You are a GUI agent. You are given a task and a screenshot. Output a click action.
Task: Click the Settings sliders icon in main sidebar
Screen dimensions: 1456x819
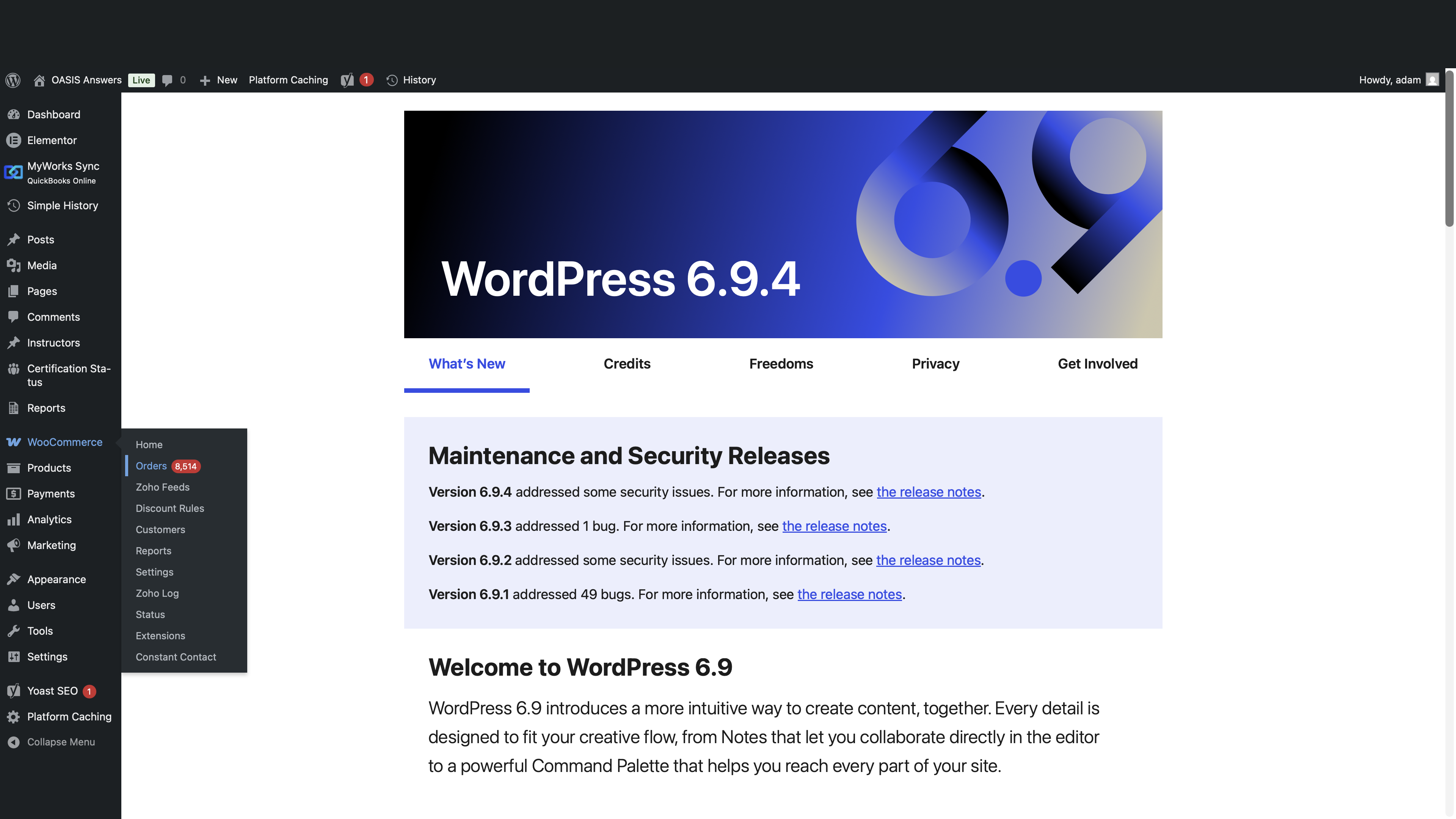(14, 657)
